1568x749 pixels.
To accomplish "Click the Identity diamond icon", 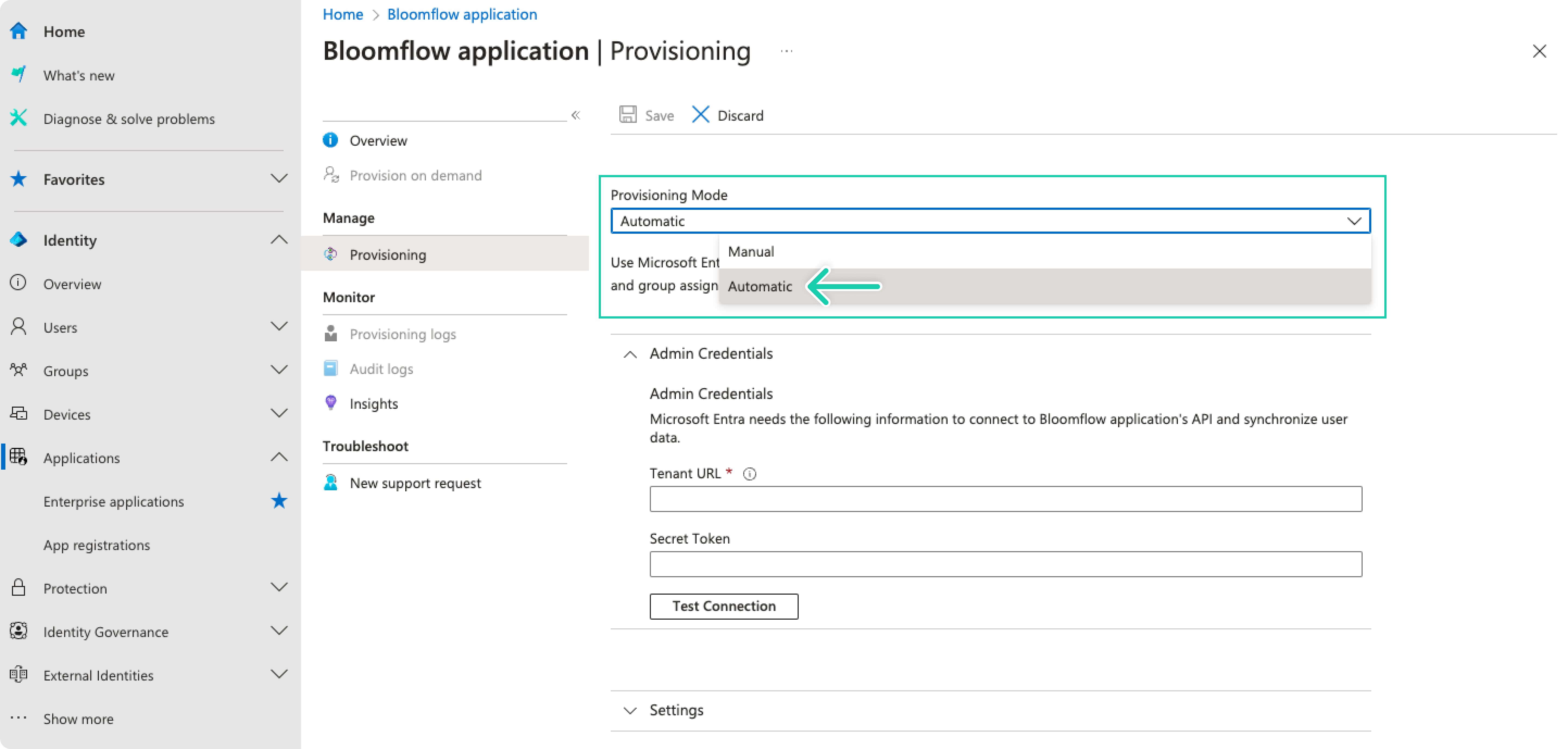I will coord(19,239).
